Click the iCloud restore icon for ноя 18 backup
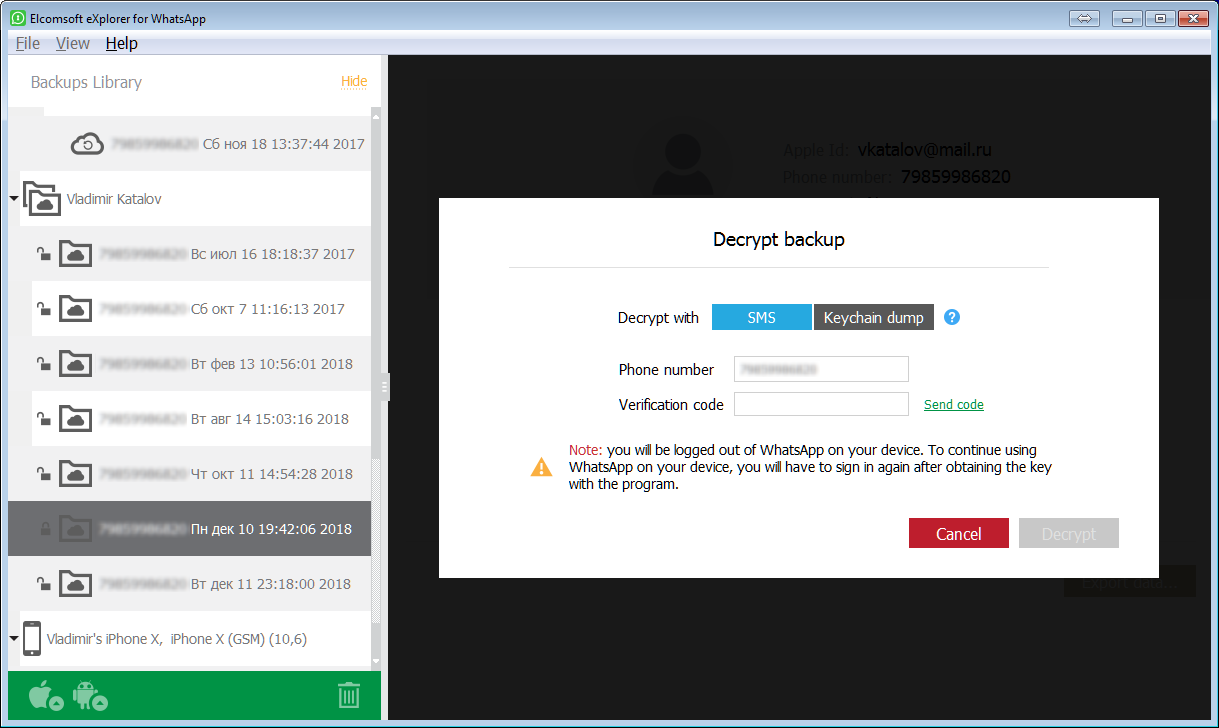The width and height of the screenshot is (1219, 728). [87, 144]
